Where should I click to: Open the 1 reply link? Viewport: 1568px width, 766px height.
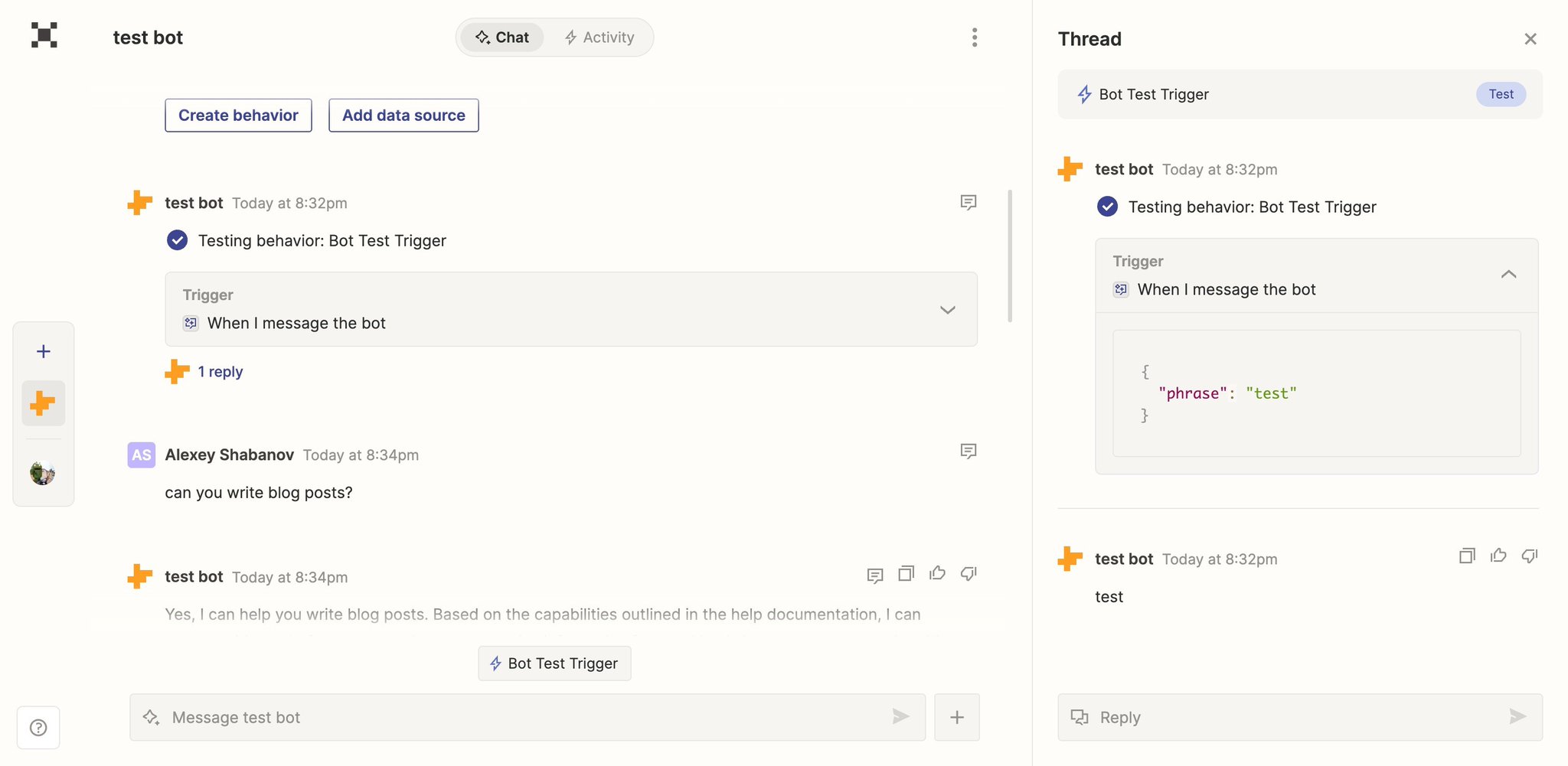tap(220, 372)
